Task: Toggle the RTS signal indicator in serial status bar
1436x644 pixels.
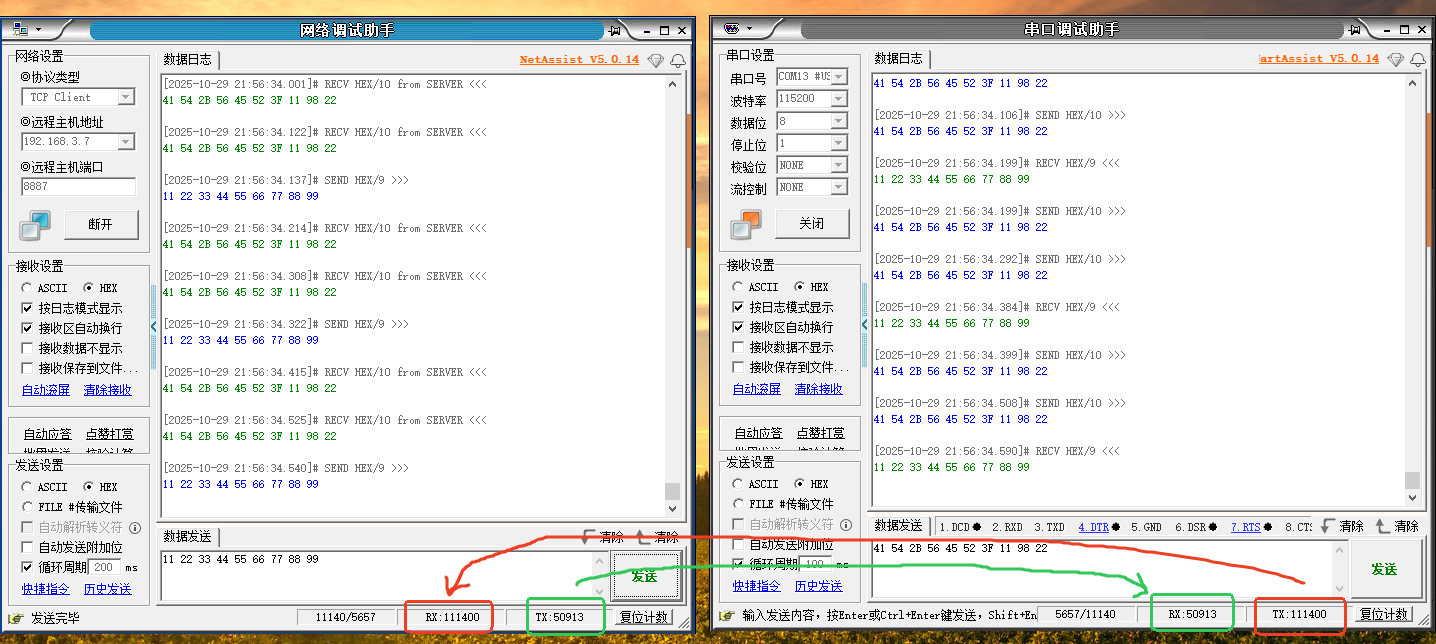Action: pos(1248,526)
